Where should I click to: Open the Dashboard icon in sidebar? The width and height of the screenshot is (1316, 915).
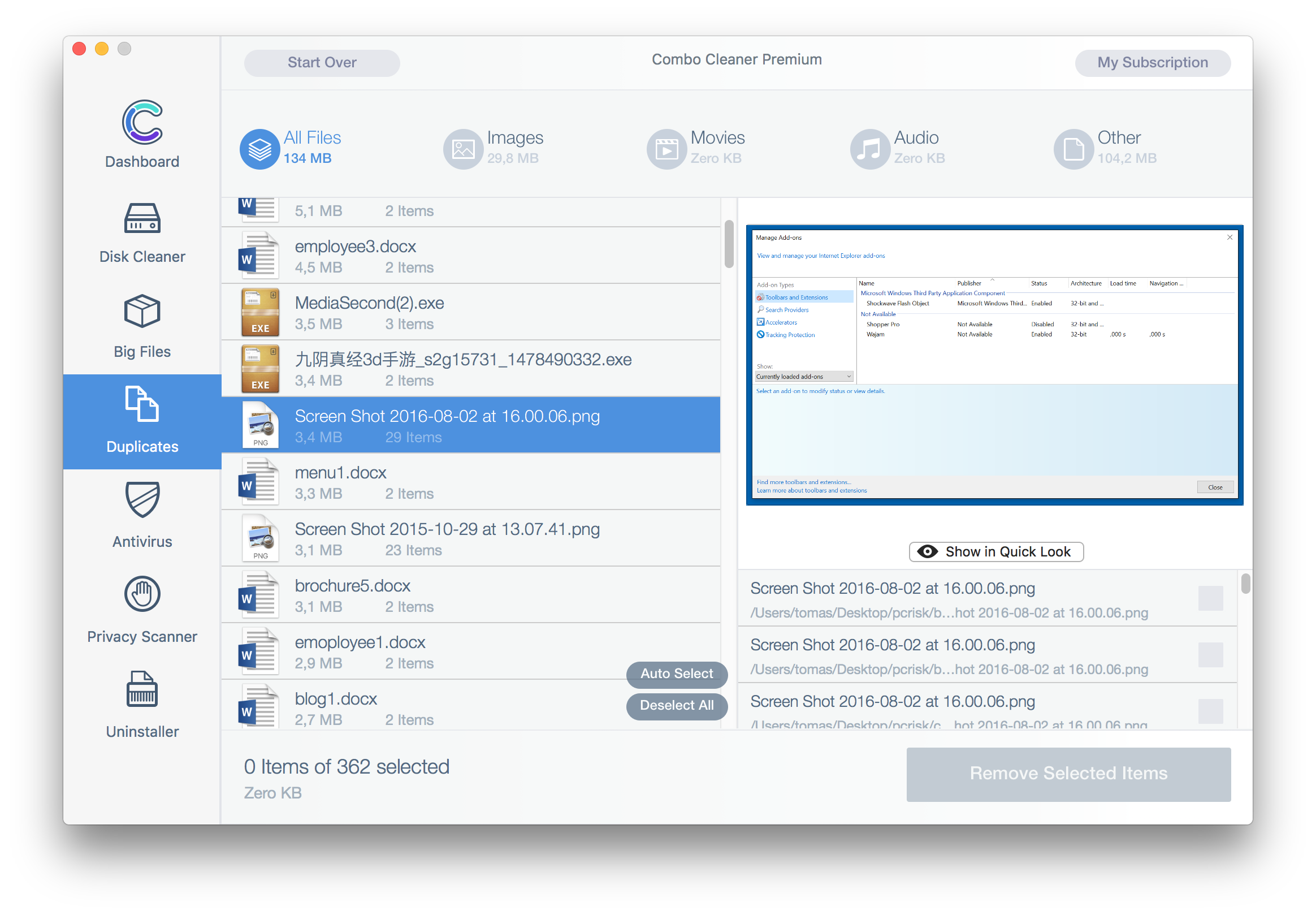pos(142,121)
